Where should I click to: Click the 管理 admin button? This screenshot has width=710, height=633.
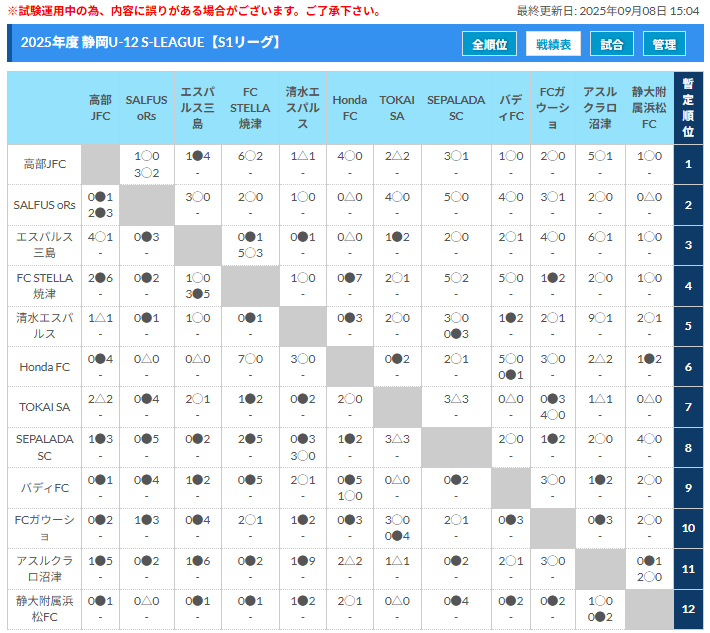pyautogui.click(x=664, y=44)
